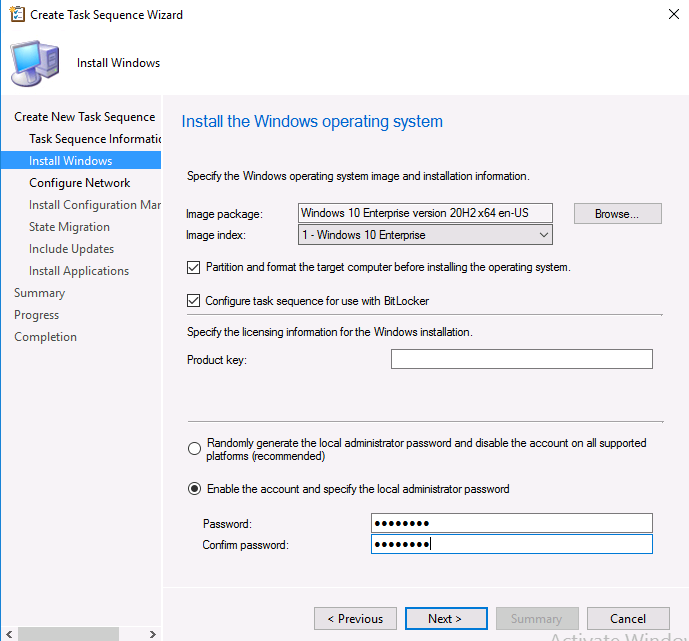Select Install Windows step in sidebar

point(81,160)
